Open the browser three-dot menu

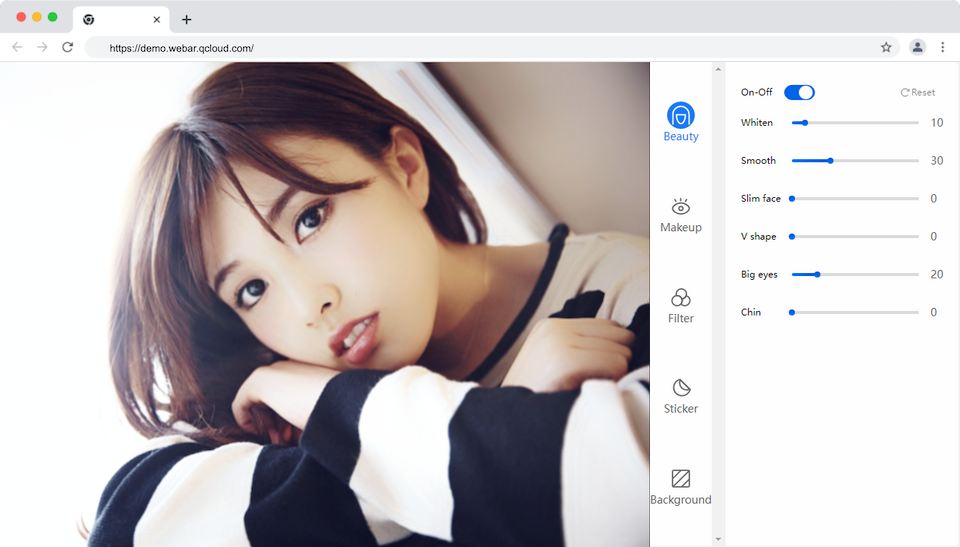942,47
